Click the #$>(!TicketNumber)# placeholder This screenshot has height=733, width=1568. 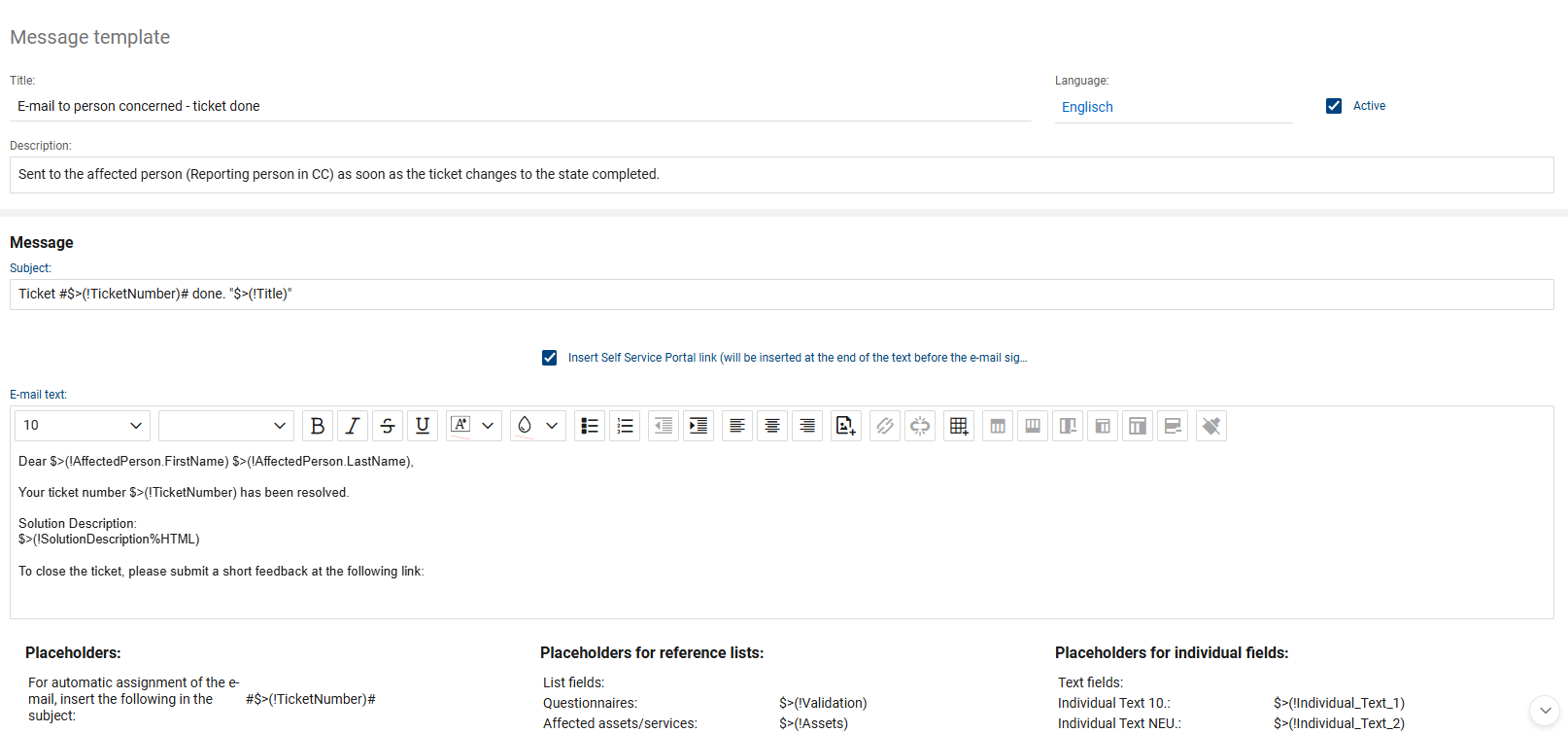[311, 699]
